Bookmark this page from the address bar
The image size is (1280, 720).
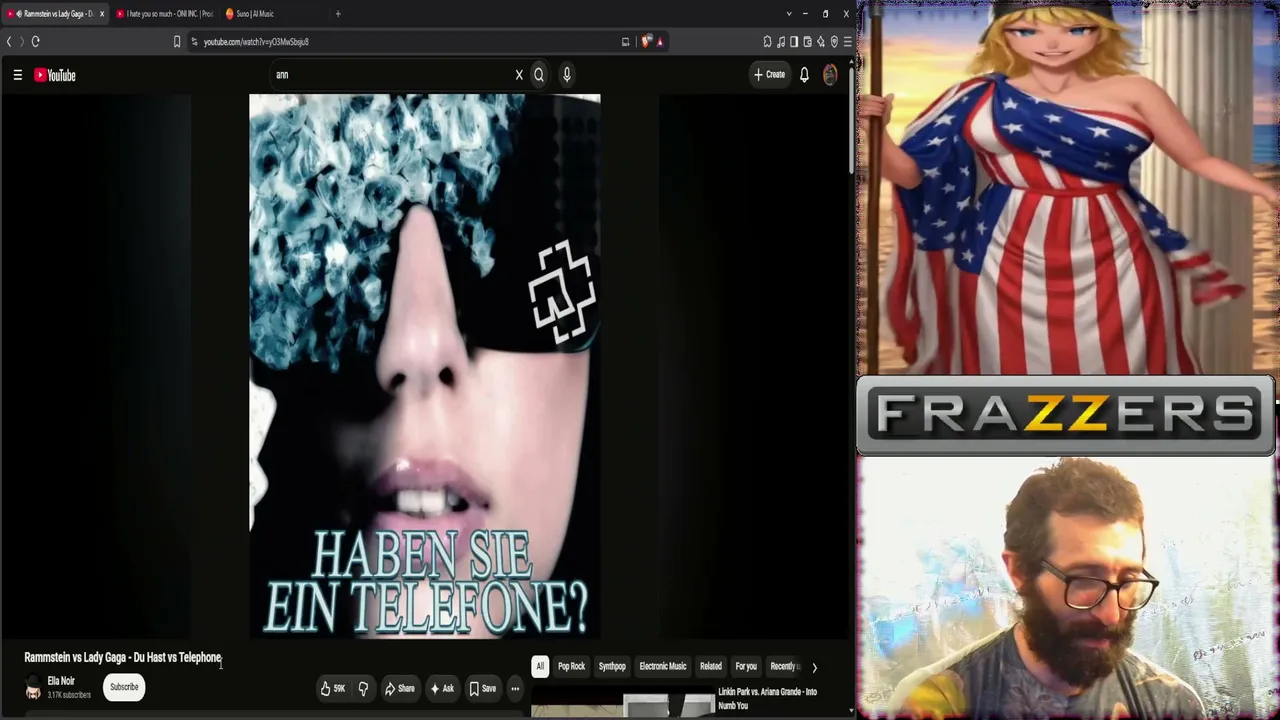[x=177, y=41]
